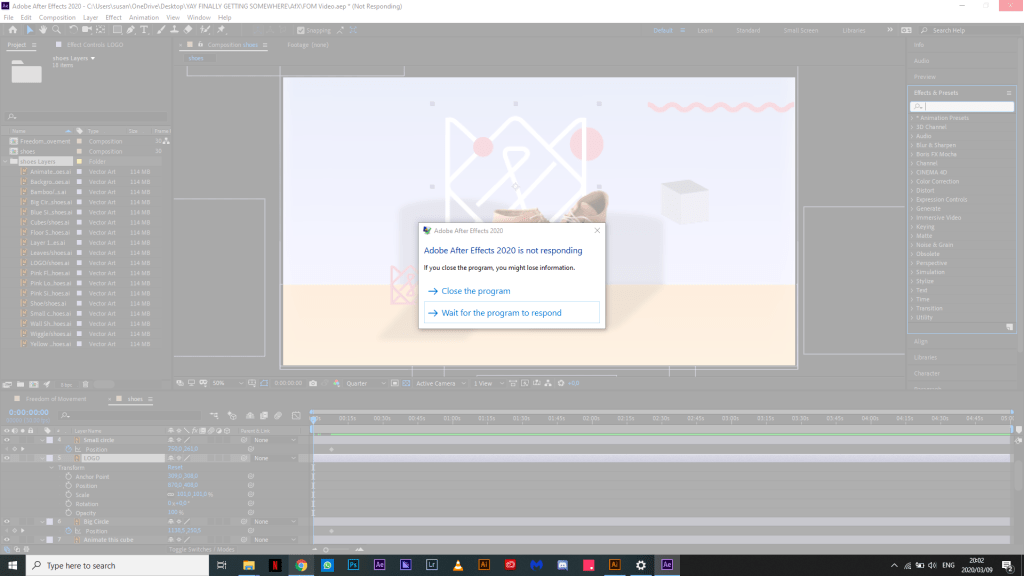
Task: Switch to the Freedom of Movement timeline tab
Action: coord(55,399)
